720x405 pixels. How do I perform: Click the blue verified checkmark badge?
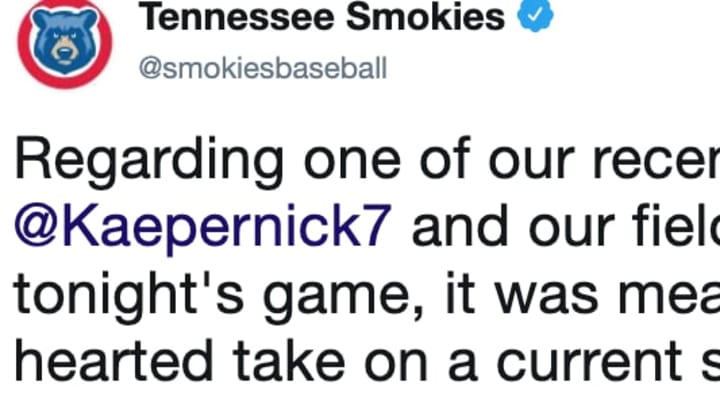535,16
